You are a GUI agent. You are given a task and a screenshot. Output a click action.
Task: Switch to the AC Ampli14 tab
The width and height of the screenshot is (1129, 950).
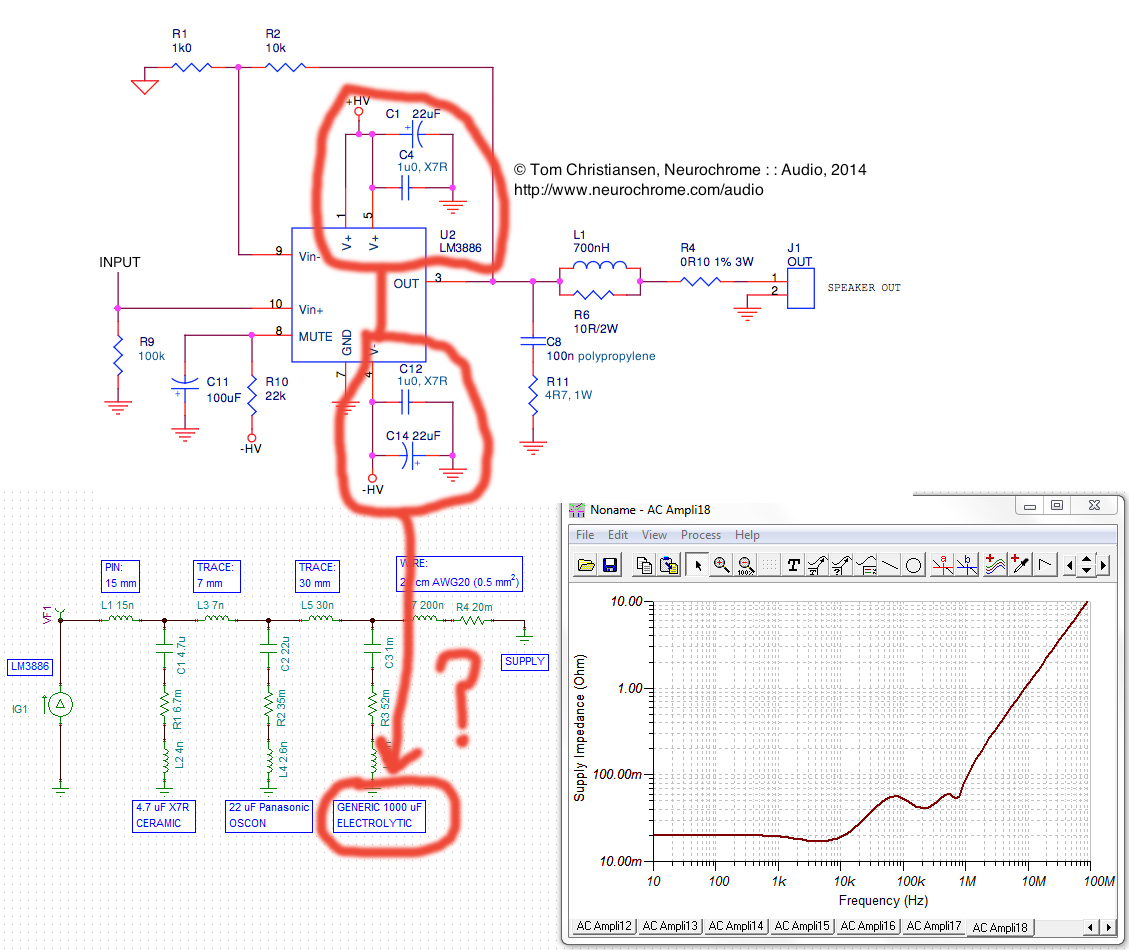[736, 926]
